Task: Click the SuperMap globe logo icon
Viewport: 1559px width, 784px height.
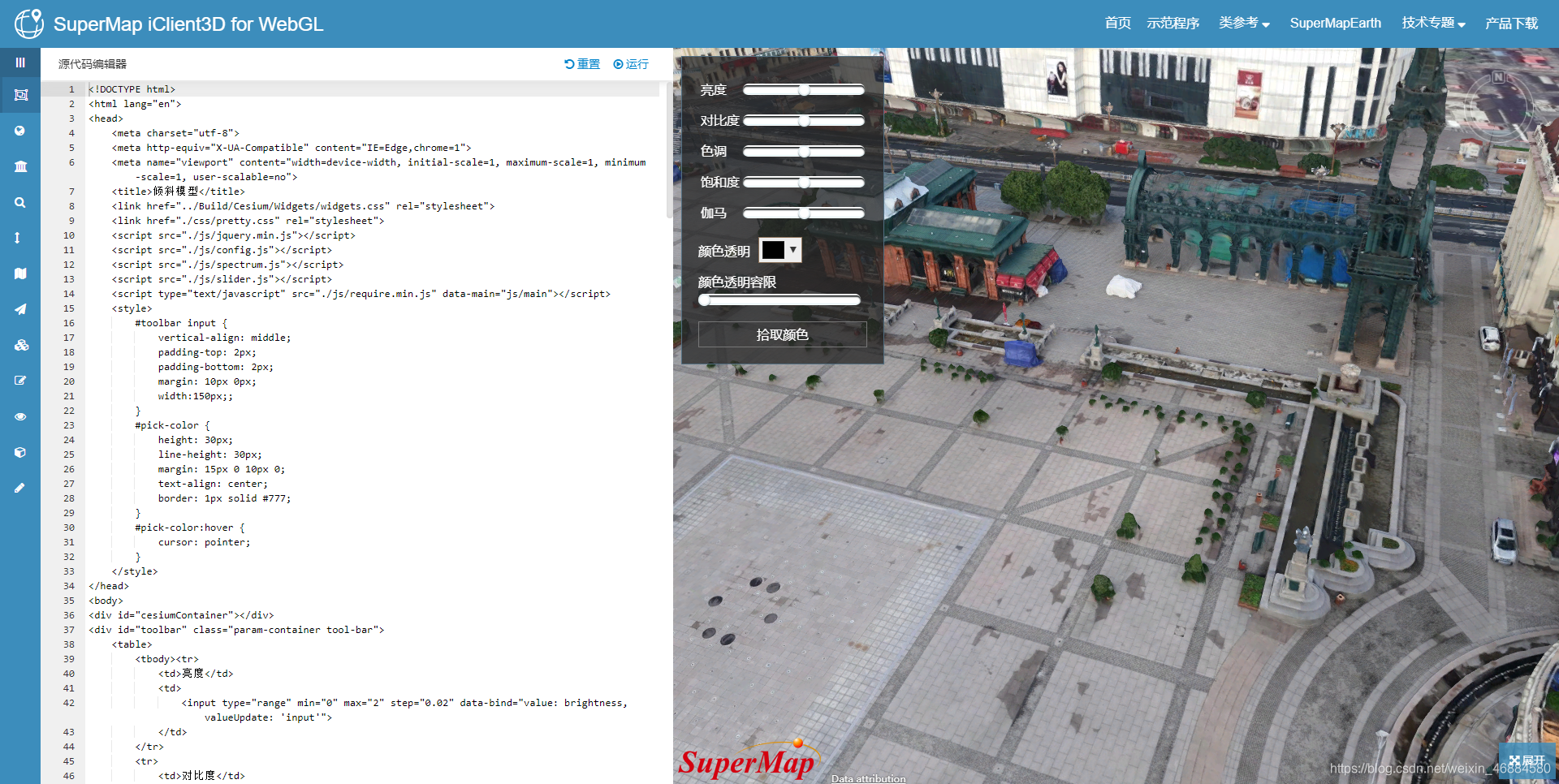Action: (x=29, y=24)
